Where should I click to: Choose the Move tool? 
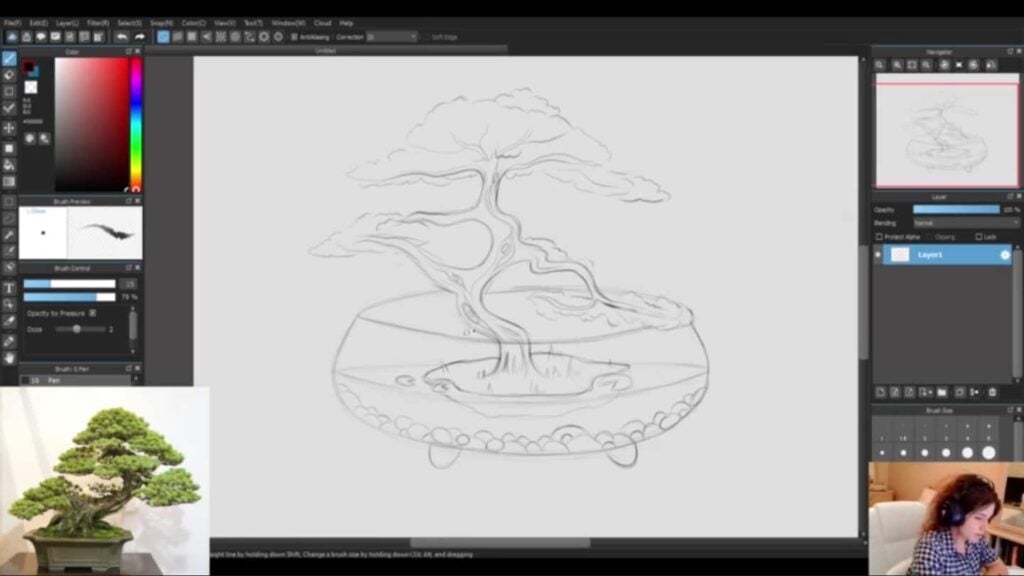tap(9, 128)
